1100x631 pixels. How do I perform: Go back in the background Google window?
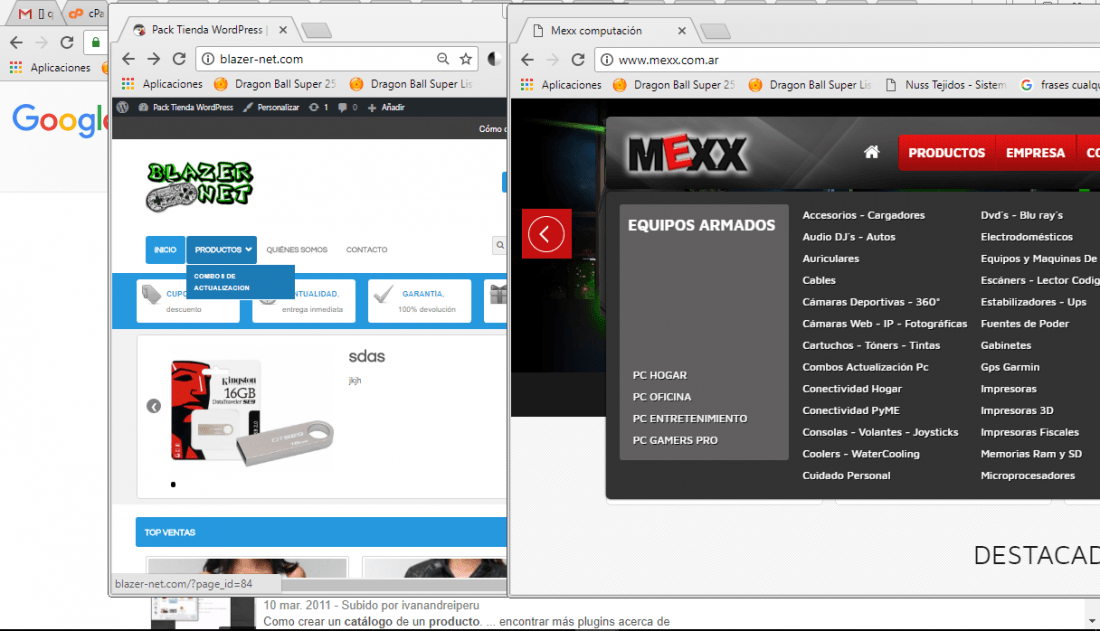pos(16,42)
